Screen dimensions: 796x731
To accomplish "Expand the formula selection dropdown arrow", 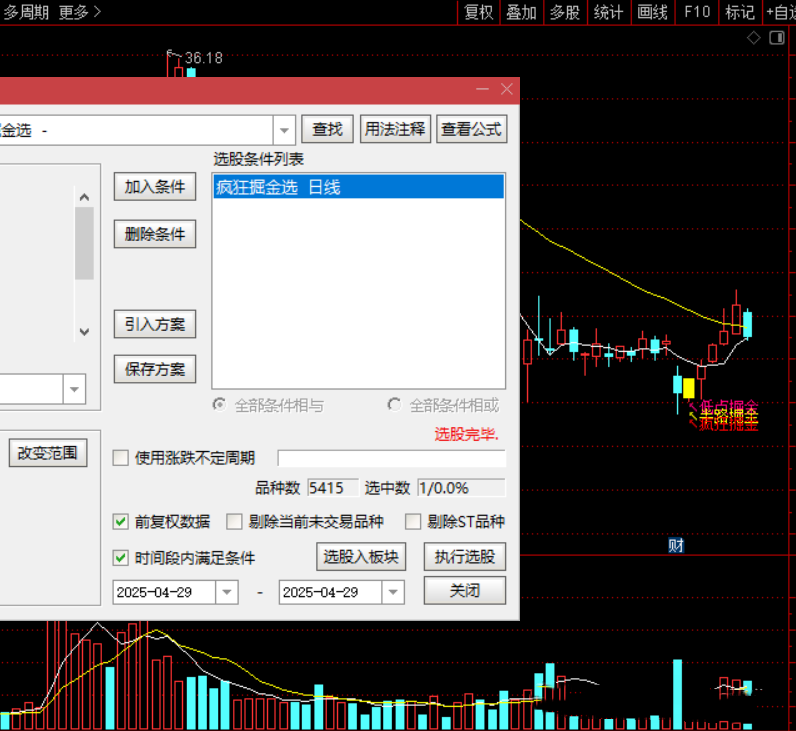I will pos(284,130).
